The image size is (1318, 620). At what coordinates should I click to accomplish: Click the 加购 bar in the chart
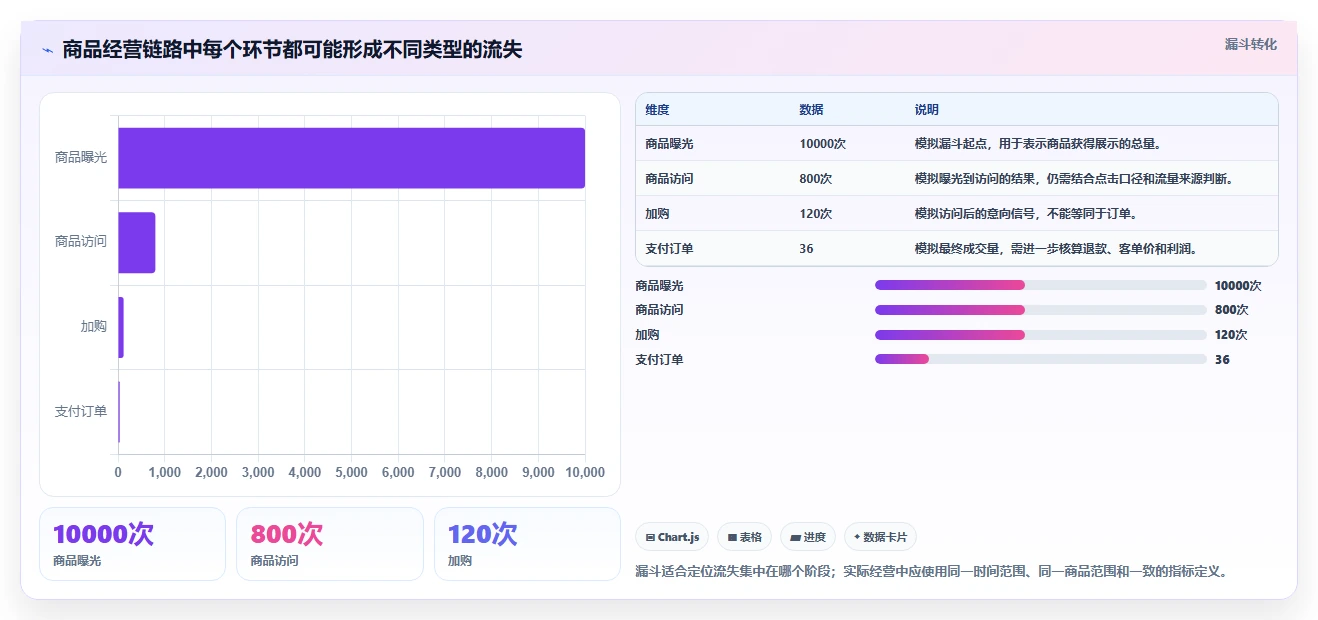(x=121, y=327)
